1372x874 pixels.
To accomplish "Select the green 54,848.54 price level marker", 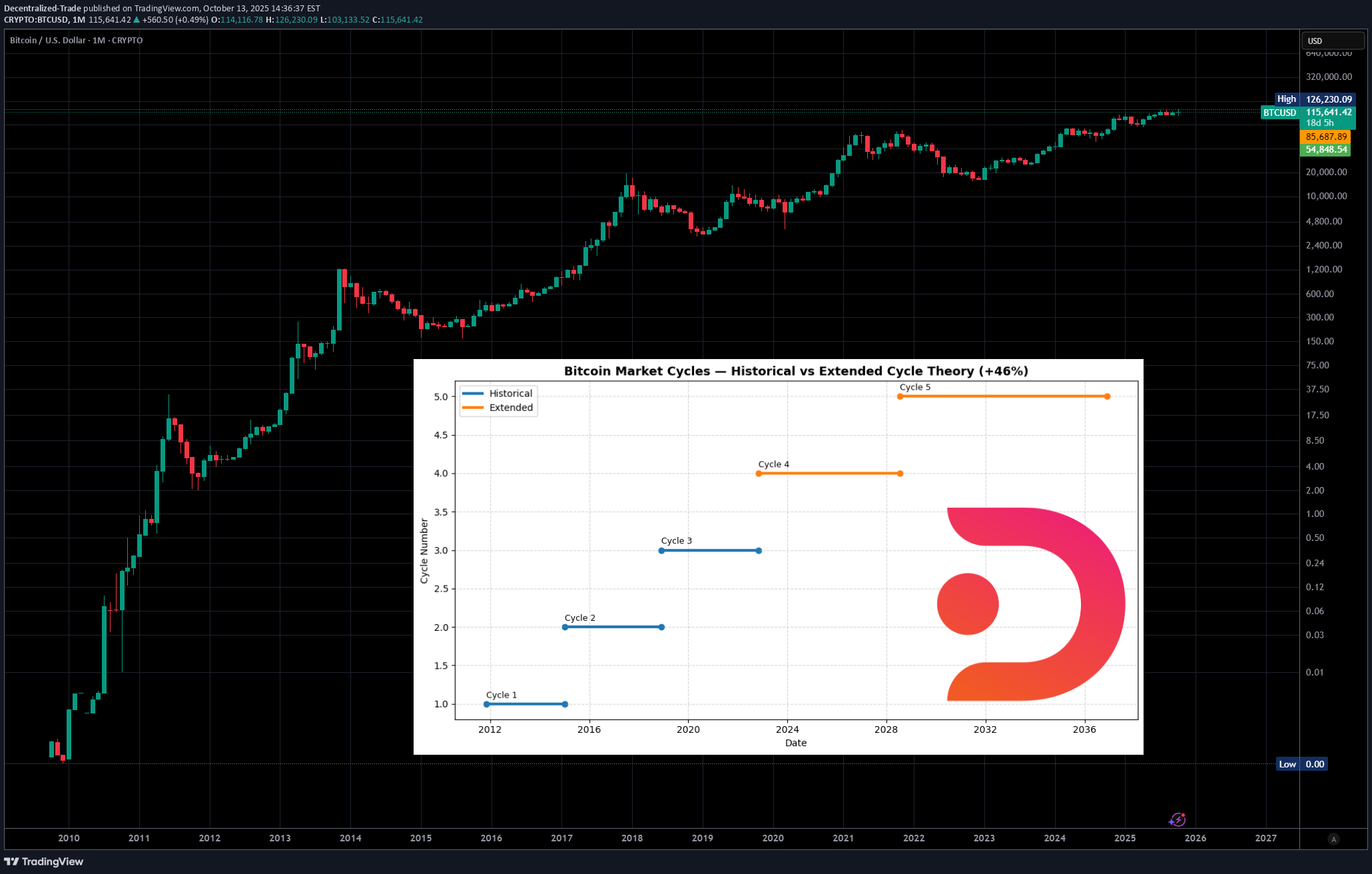I will click(1325, 149).
